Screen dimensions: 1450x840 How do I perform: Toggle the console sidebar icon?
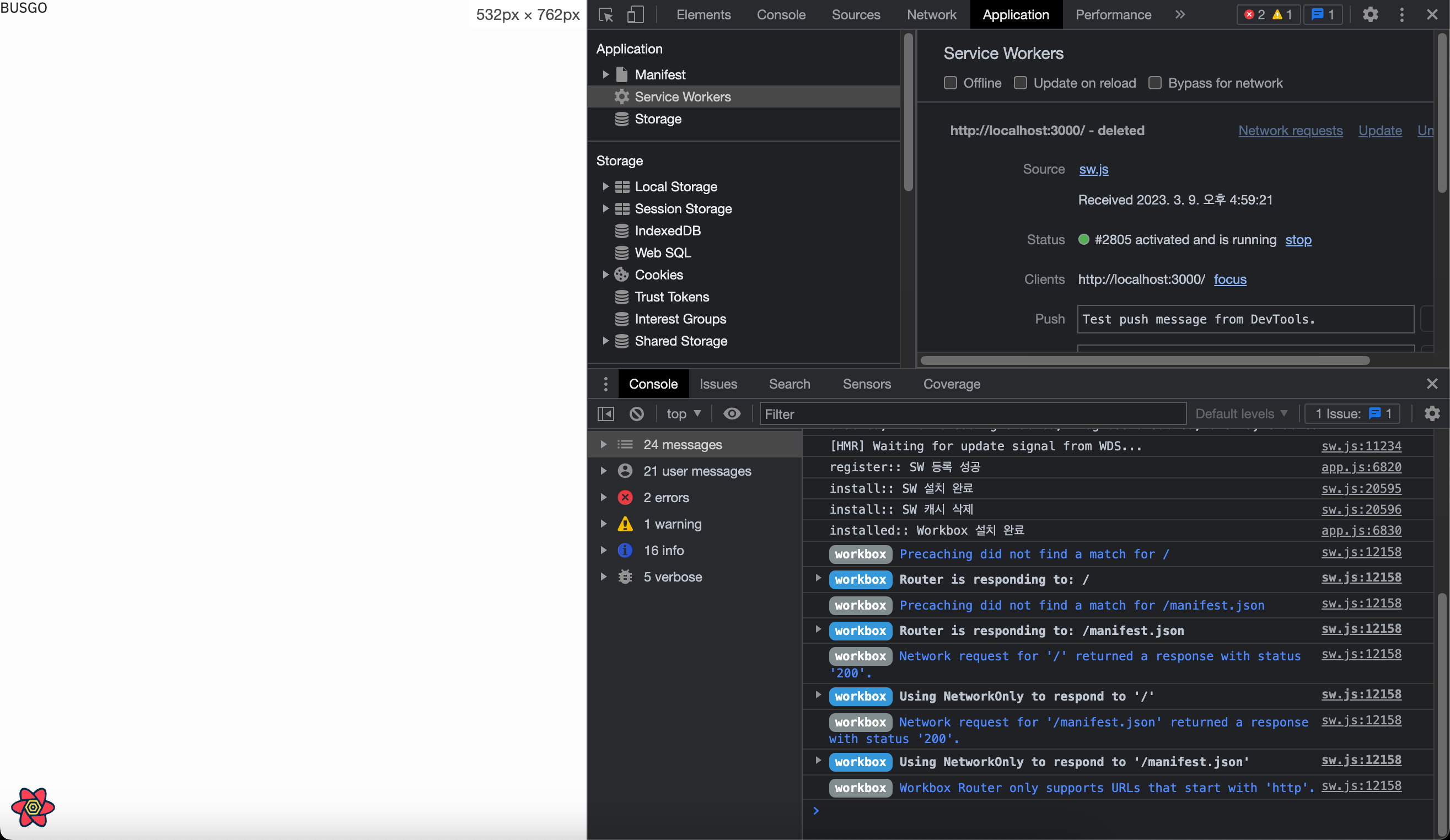tap(606, 414)
